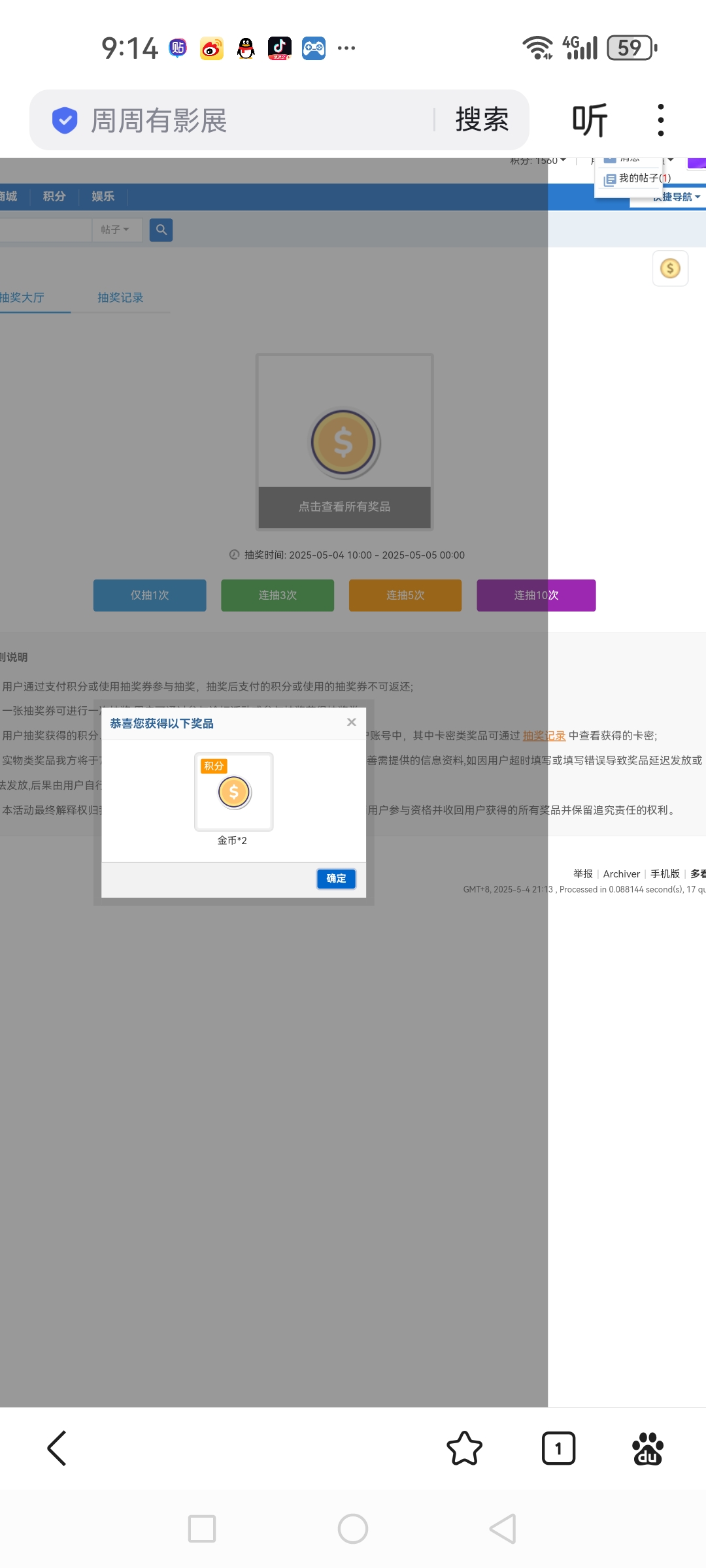Tap the 搜索 button in address bar
The image size is (706, 1568).
(482, 120)
